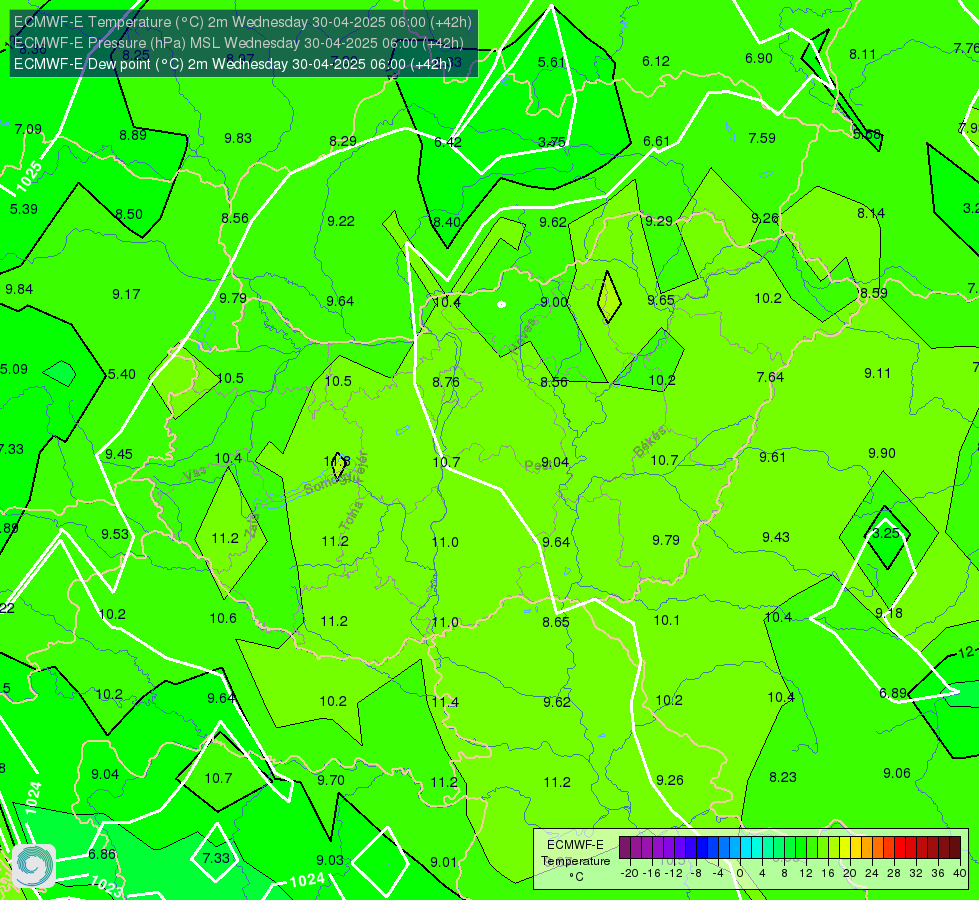Screen dimensions: 979x900
Task: Click the cyan legend swatch just above 0
Action: coord(746,848)
